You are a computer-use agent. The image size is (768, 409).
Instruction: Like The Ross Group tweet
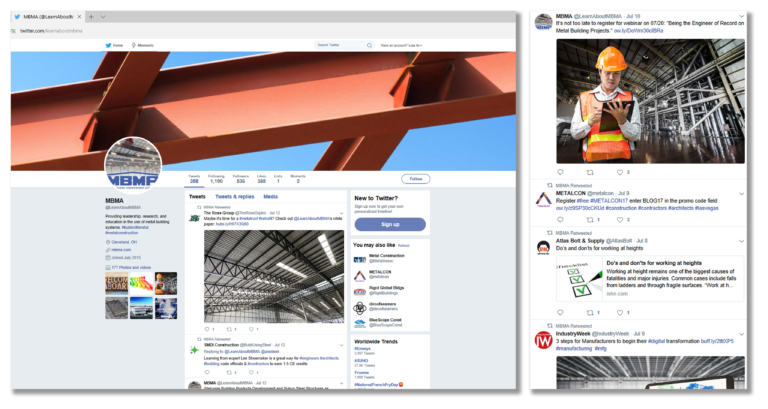251,329
